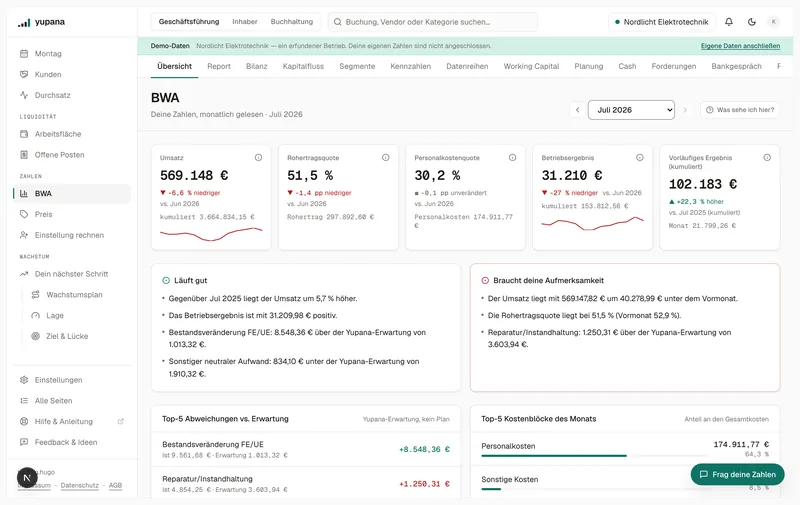The image size is (800, 505).
Task: Open Preis in the sidebar
Action: (x=72, y=214)
